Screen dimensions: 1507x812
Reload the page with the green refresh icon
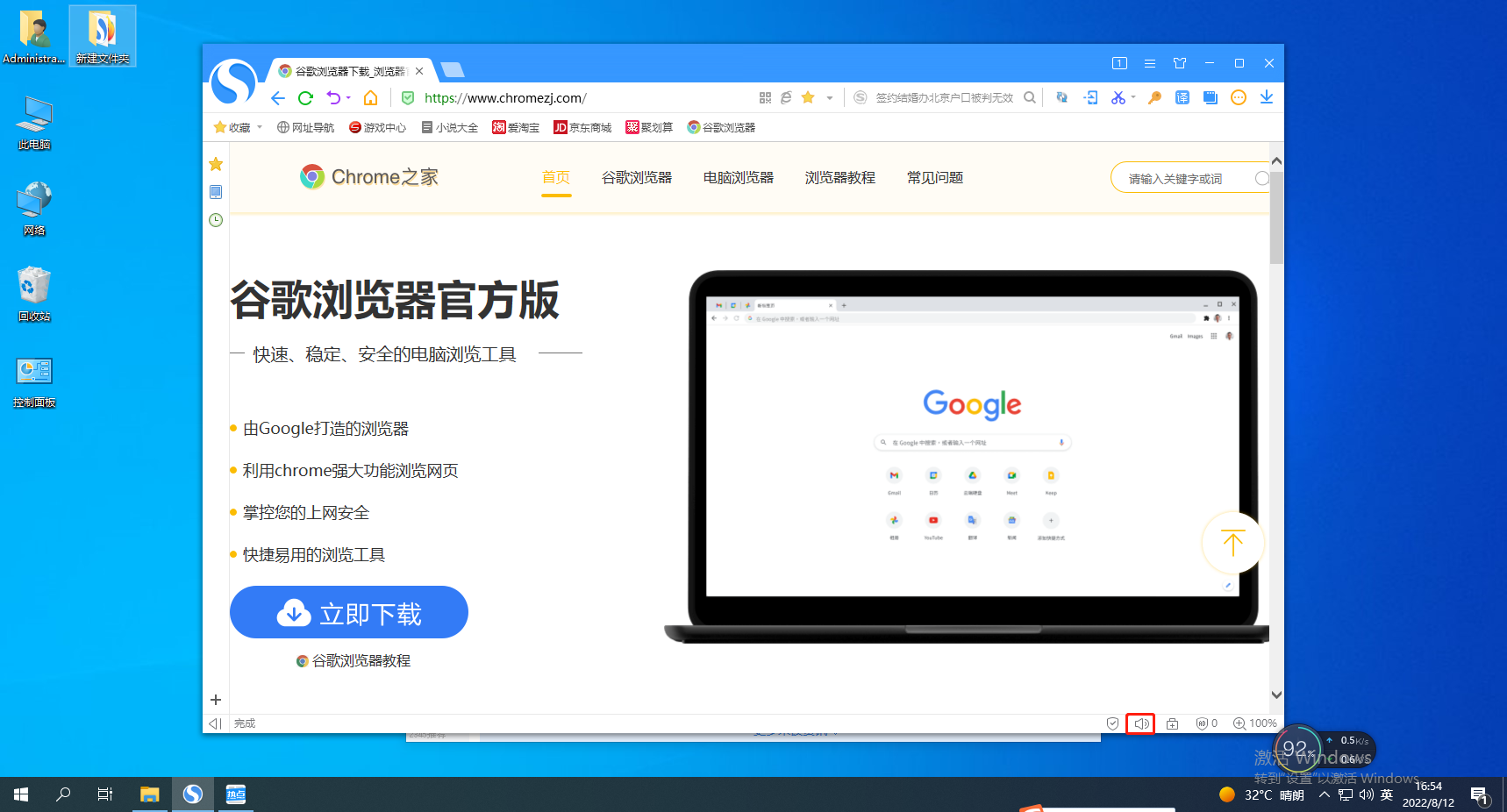click(305, 98)
